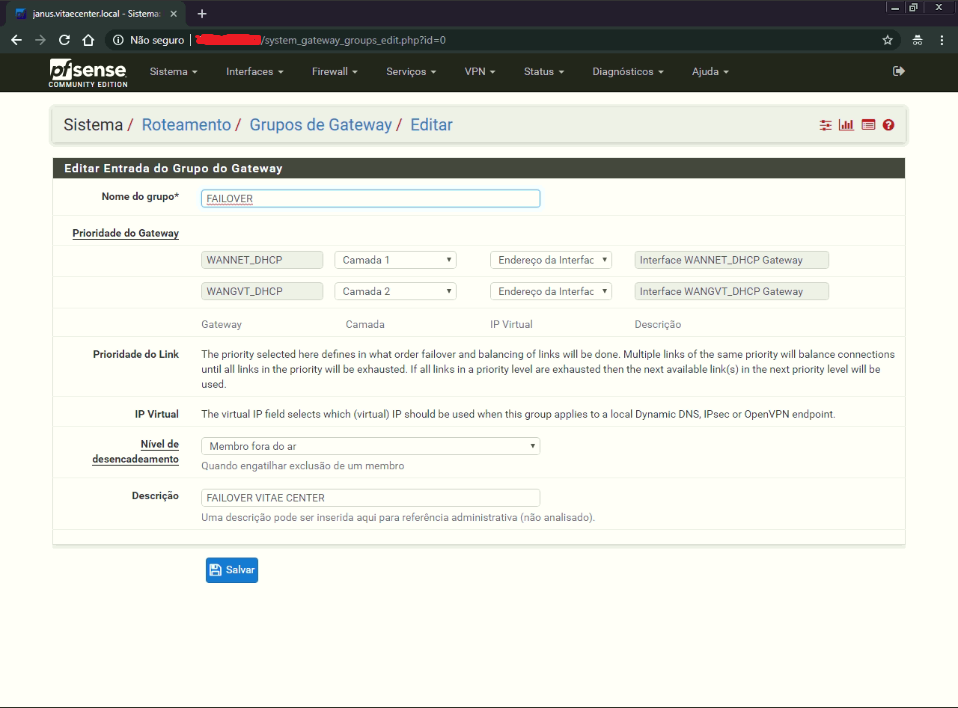Viewport: 958px width, 708px height.
Task: Open the Membro fora do ar dropdown
Action: click(370, 446)
